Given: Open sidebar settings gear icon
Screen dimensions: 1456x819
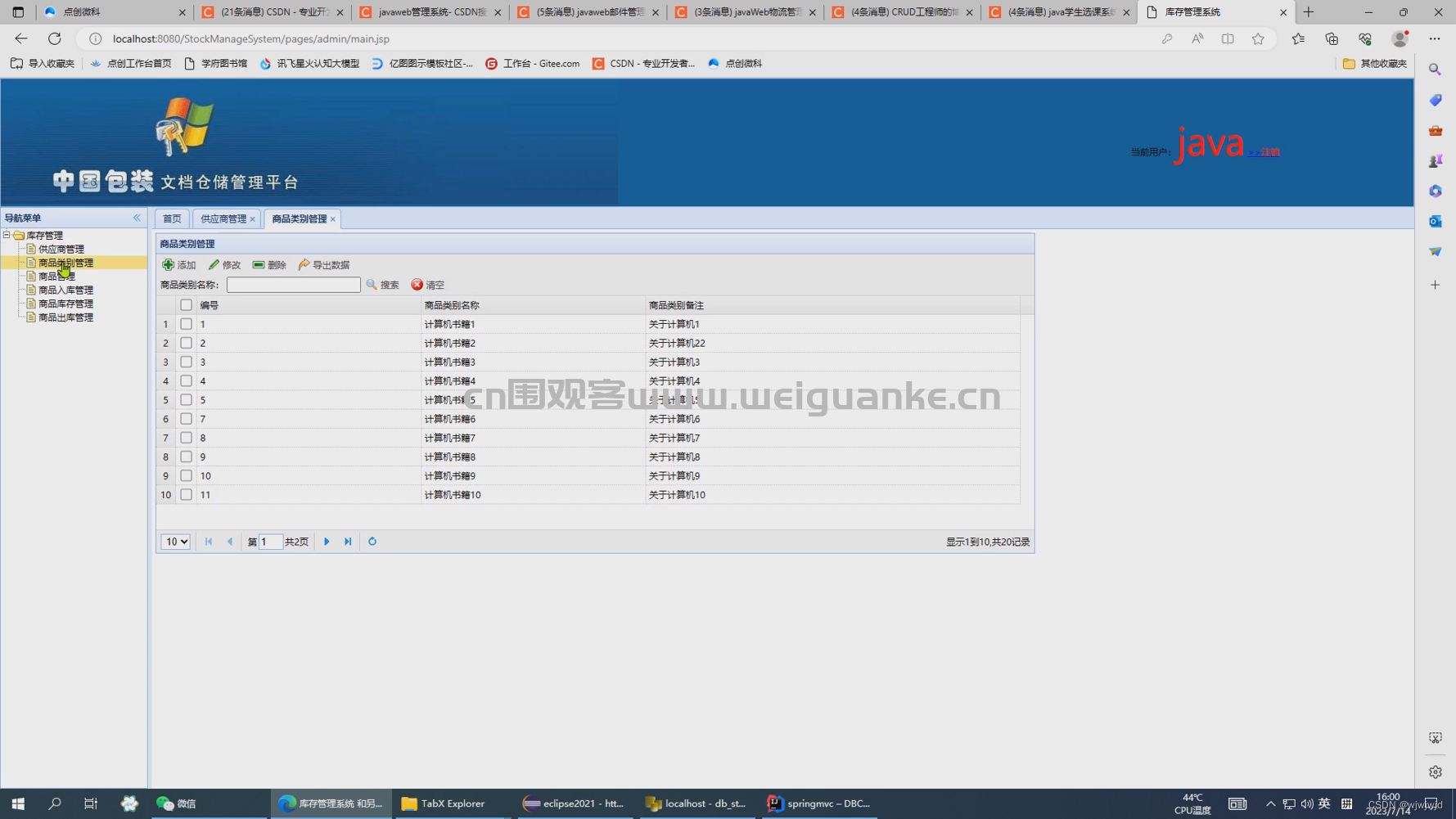Looking at the screenshot, I should point(1435,772).
